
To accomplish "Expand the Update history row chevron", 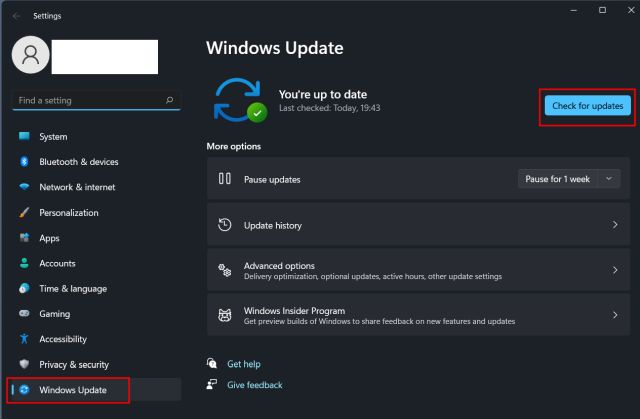I will point(614,225).
